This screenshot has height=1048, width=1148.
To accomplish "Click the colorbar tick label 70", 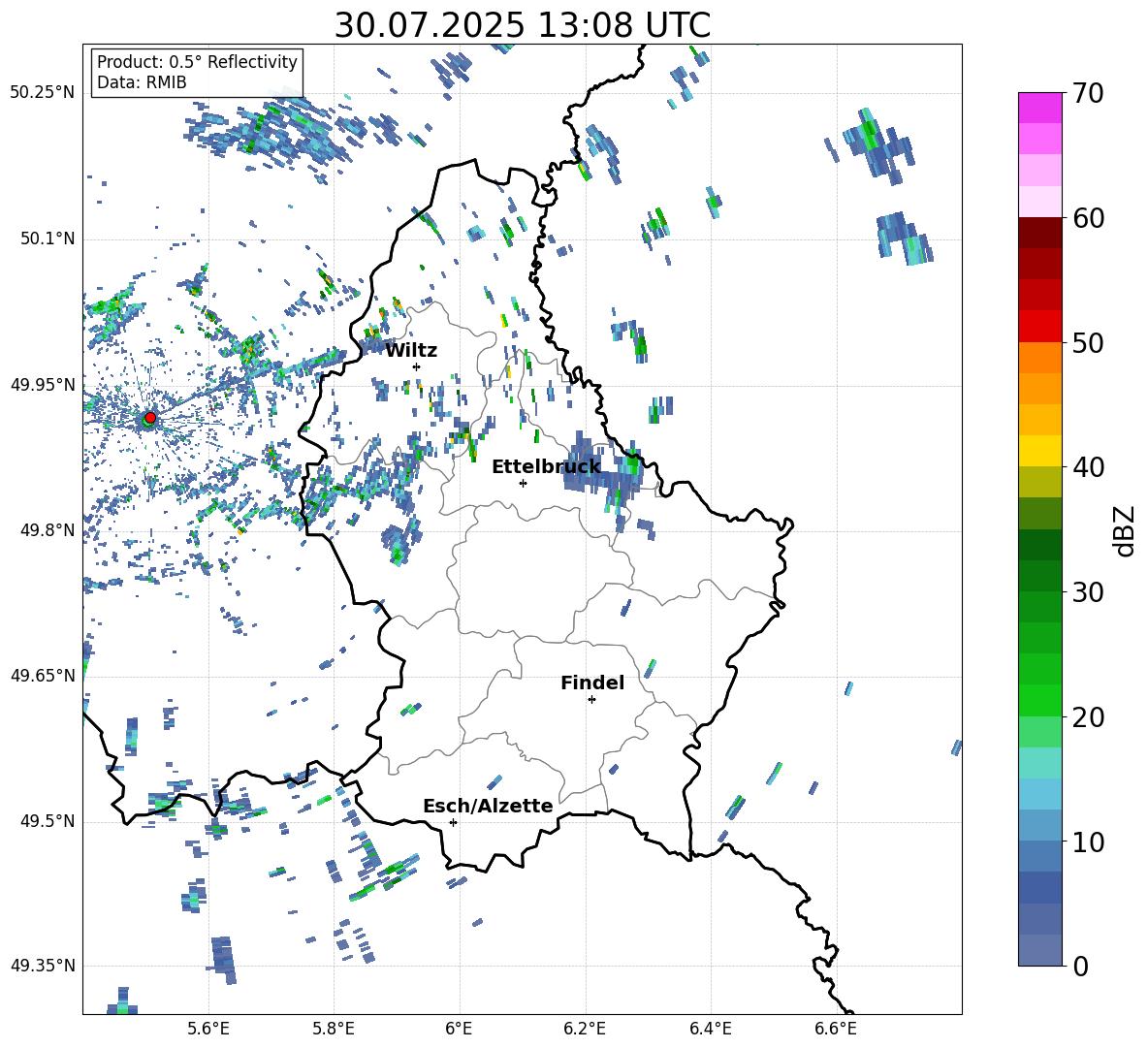I will click(1088, 93).
